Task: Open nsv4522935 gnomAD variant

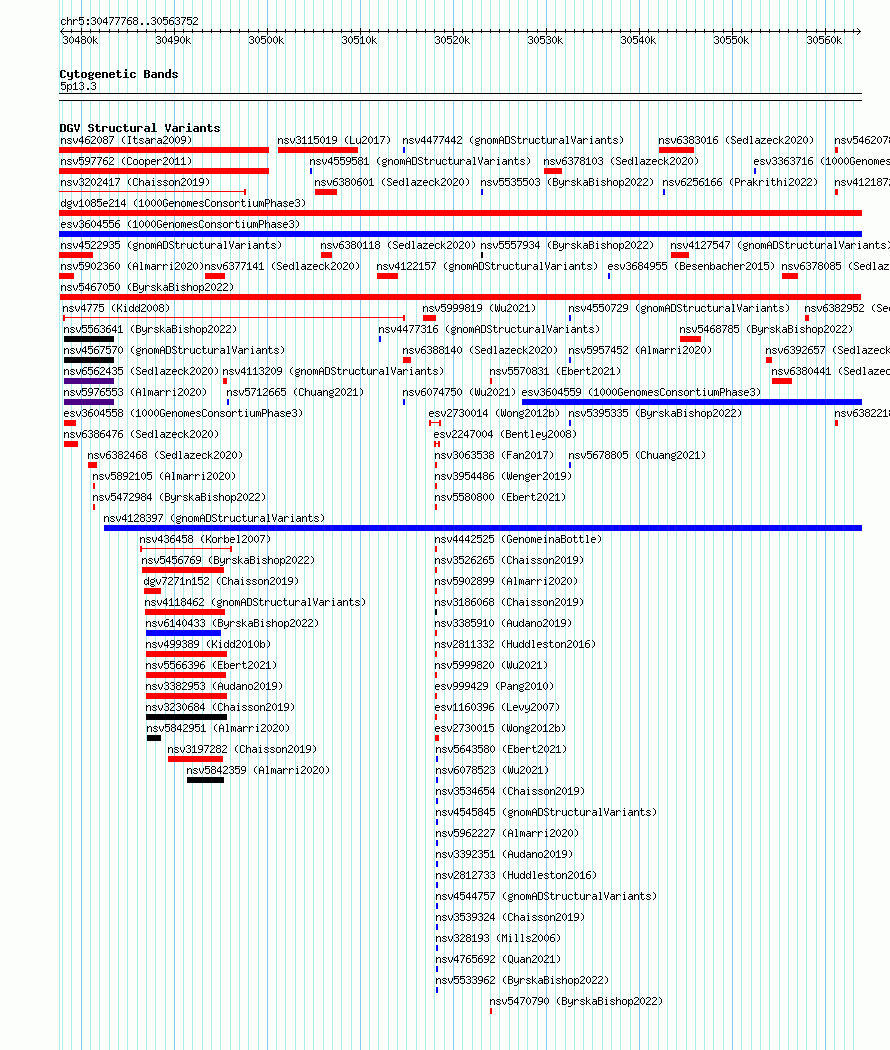Action: [171, 245]
